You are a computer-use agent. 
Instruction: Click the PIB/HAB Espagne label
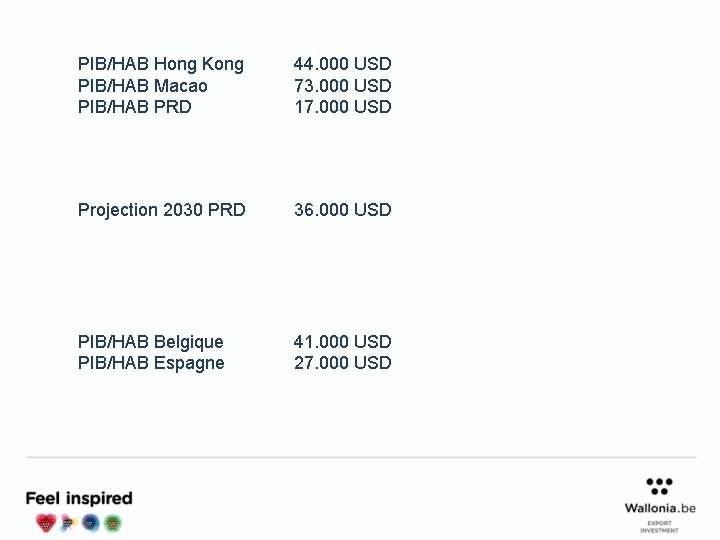pyautogui.click(x=151, y=363)
